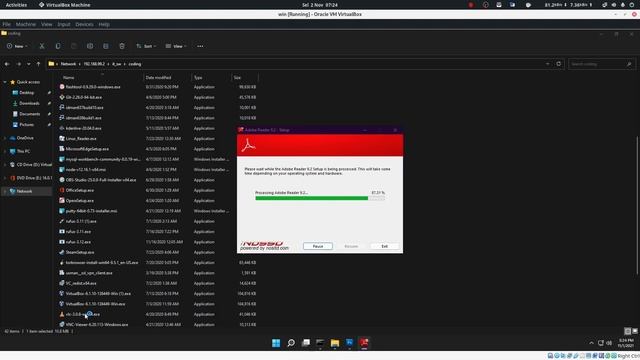Viewport: 640px width, 360px height.
Task: Click the green setup progress bar
Action: pos(320,198)
